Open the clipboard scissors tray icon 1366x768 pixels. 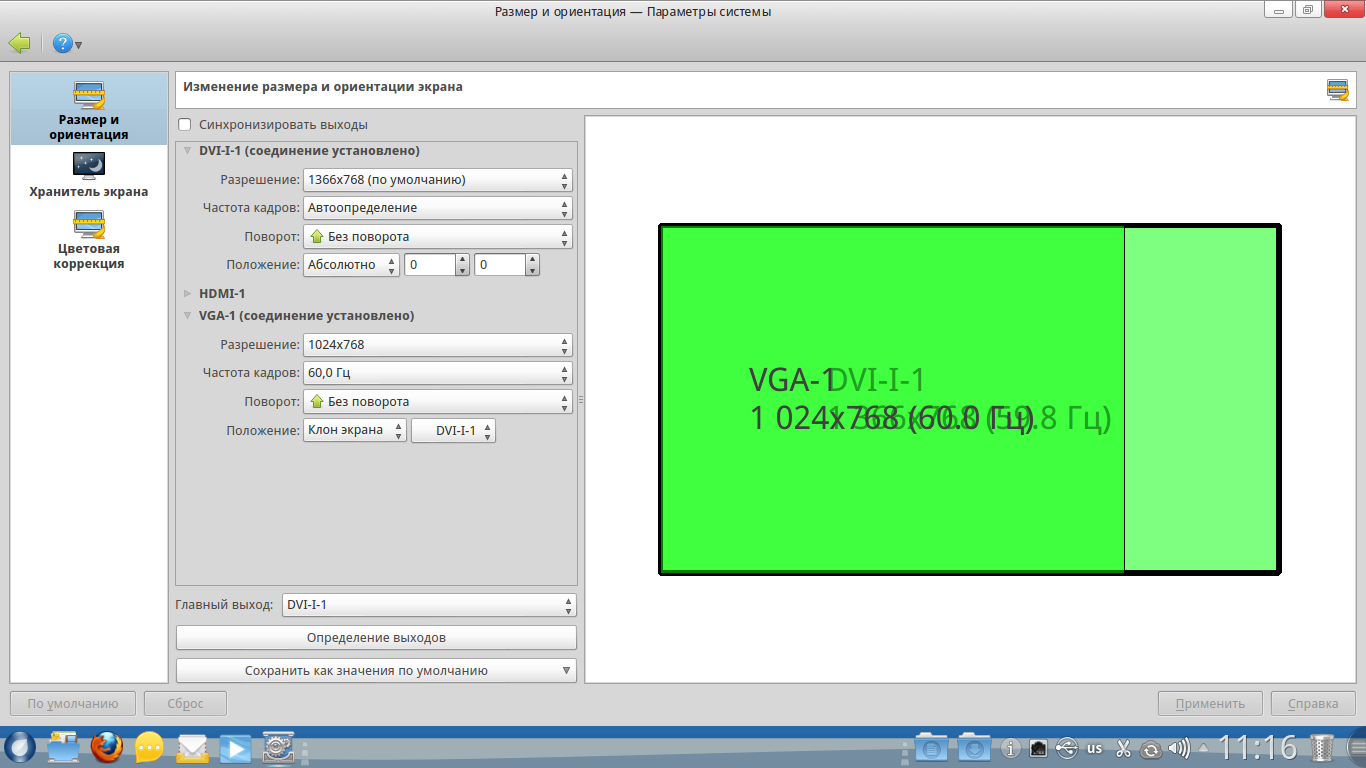[1123, 748]
